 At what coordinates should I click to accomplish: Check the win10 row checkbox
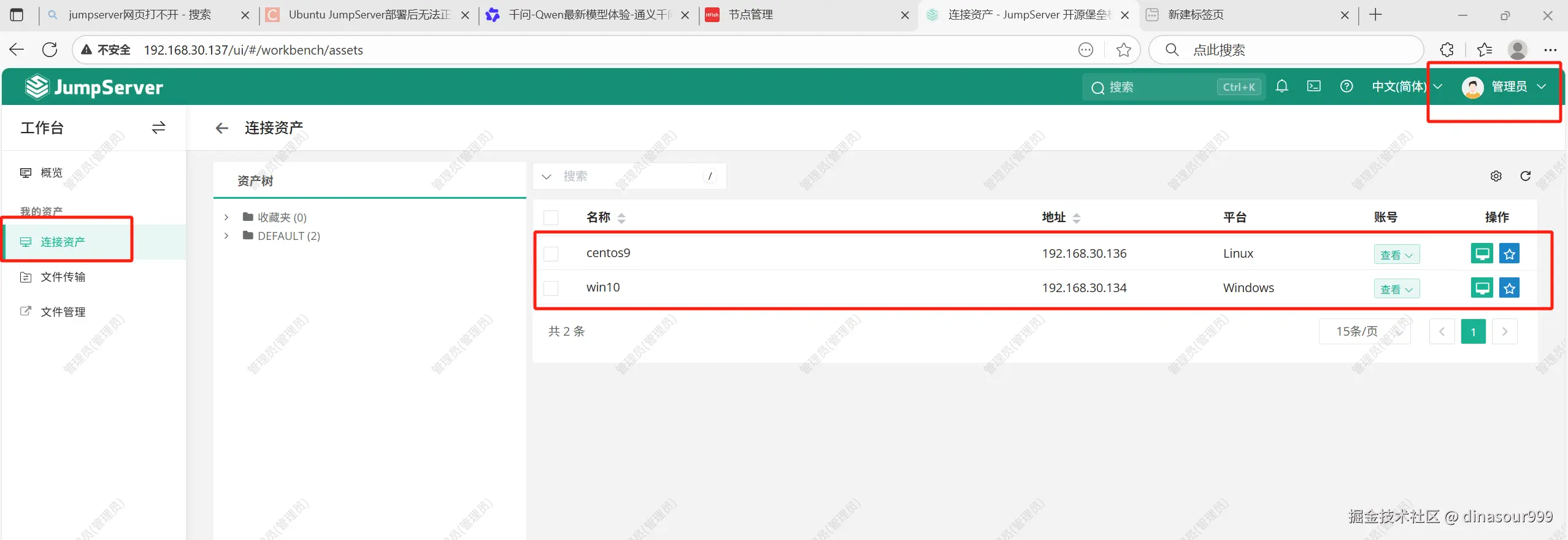(551, 288)
